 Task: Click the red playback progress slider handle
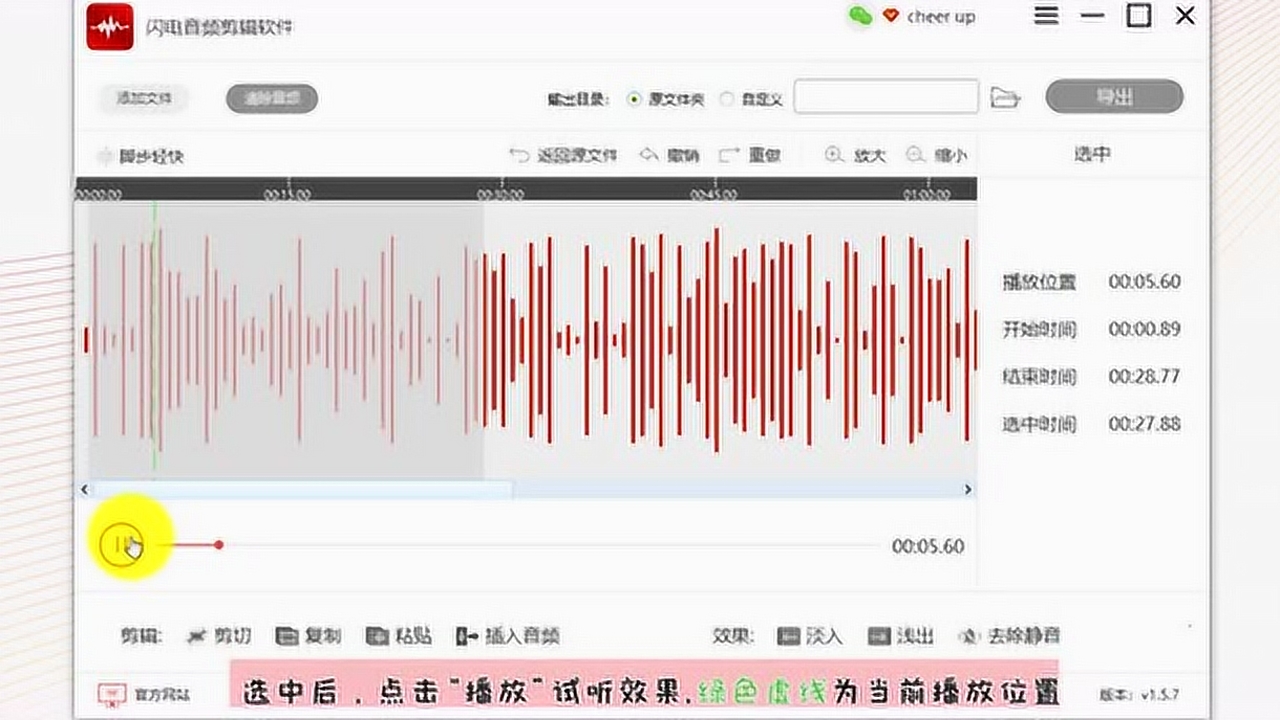point(218,545)
